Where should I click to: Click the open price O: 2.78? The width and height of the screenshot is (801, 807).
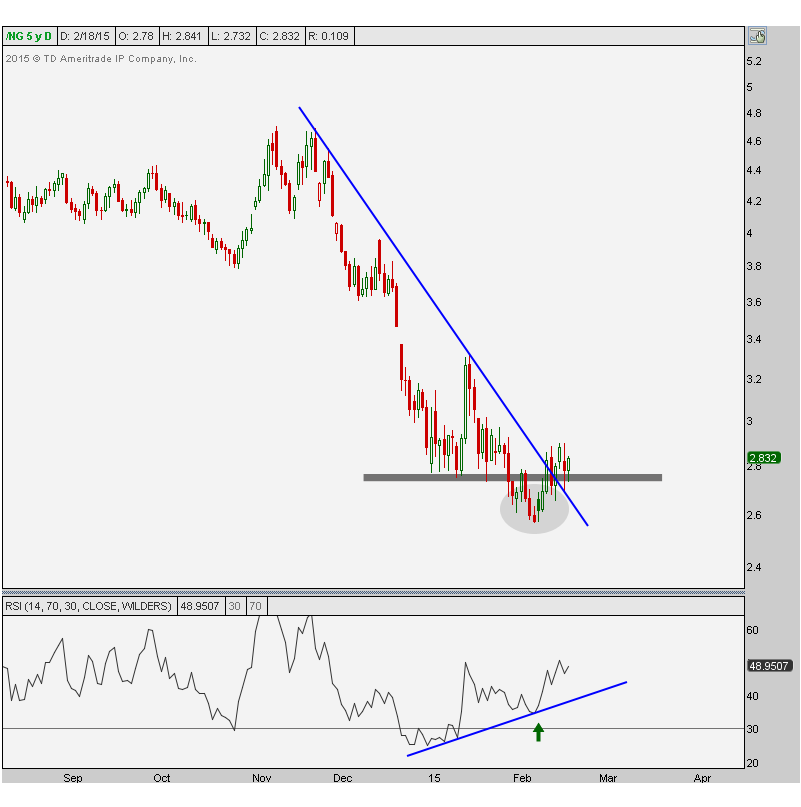[x=136, y=36]
